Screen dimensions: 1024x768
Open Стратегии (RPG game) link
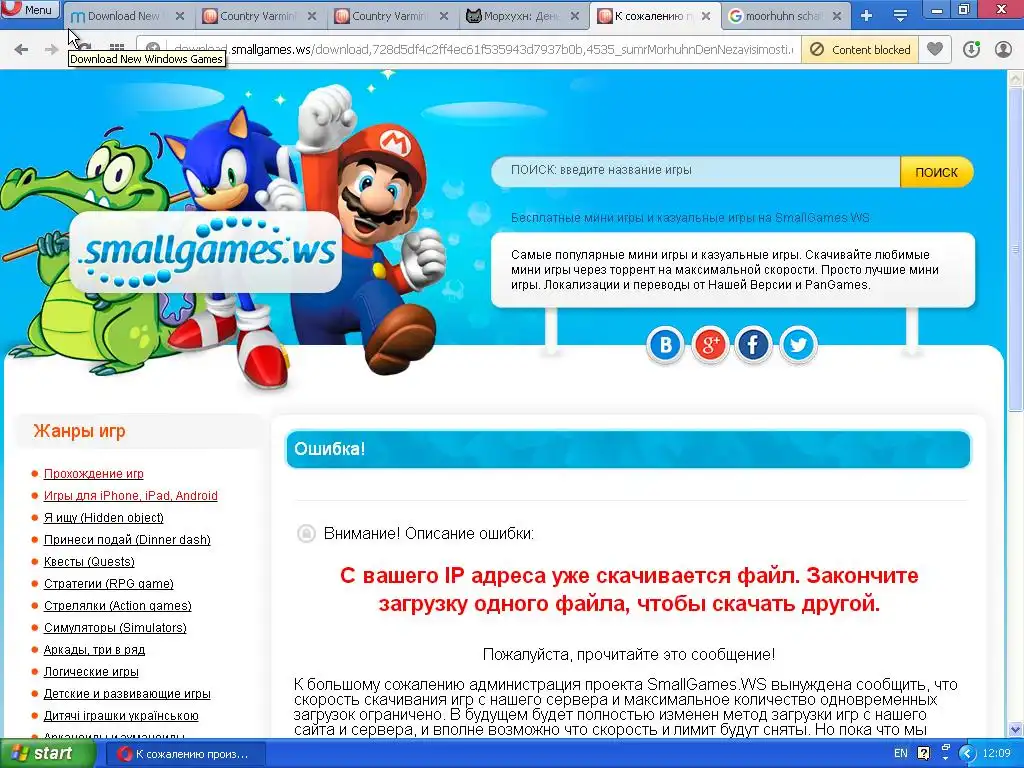pos(108,584)
